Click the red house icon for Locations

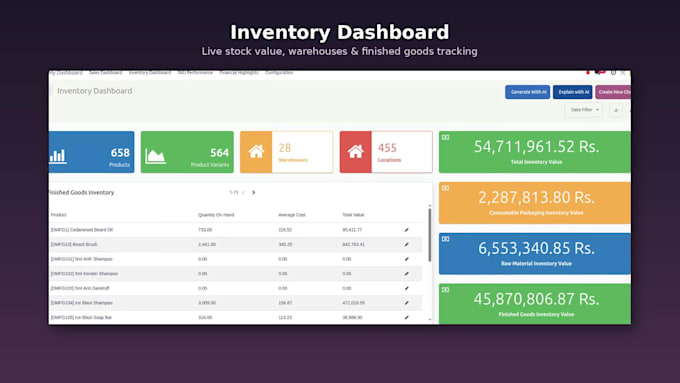[x=356, y=152]
